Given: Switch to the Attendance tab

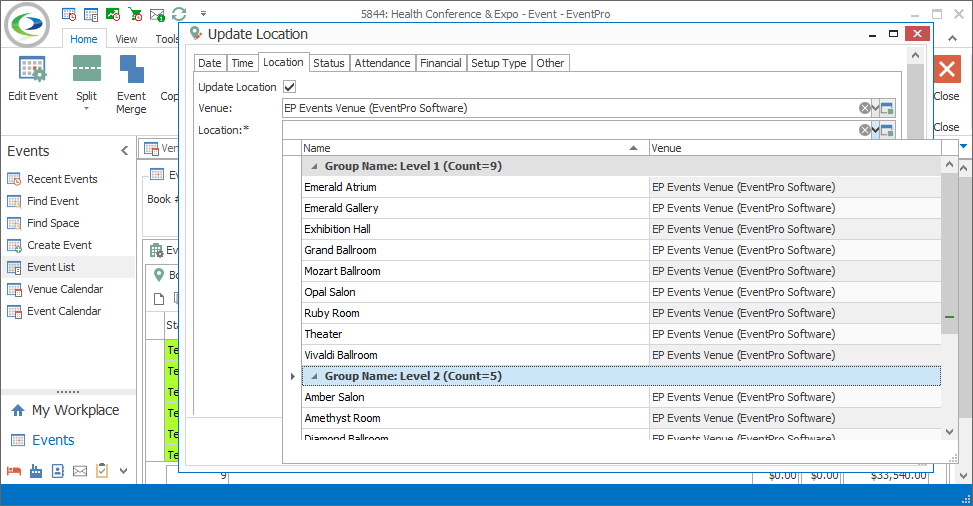Looking at the screenshot, I should point(382,63).
